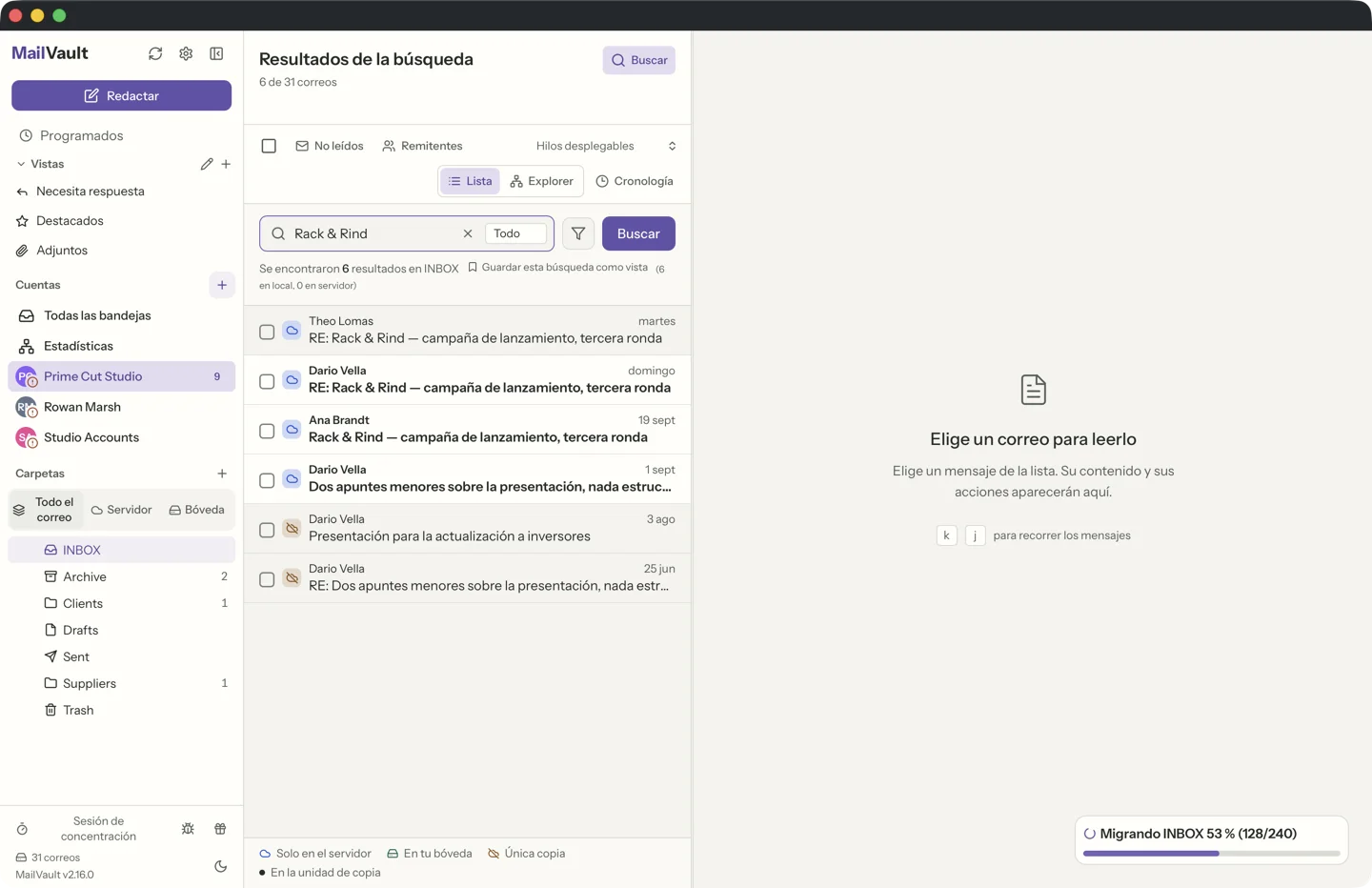Switch to the Explorer view tab
Image resolution: width=1372 pixels, height=888 pixels.
[x=541, y=181]
